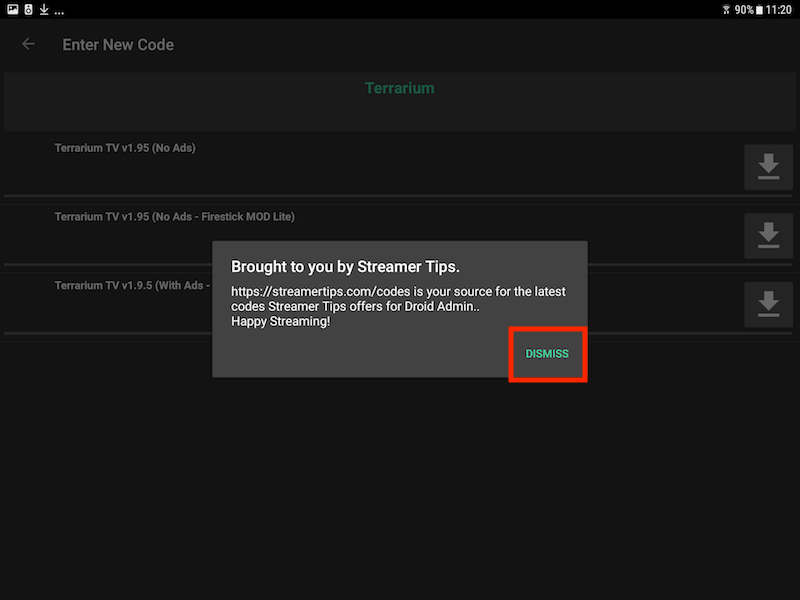Screen dimensions: 800x600
Task: Download Terrarium TV v1.95 Firestick MOD Lite
Action: point(768,236)
